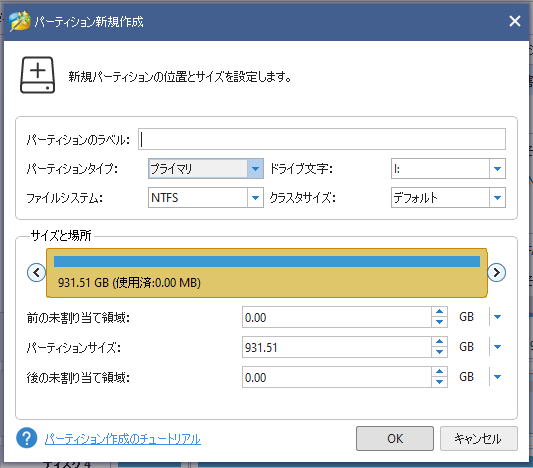Viewport: 533px width, 468px height.
Task: Open the GB unit dropdown for 前の未割り当て領域
Action: [497, 317]
